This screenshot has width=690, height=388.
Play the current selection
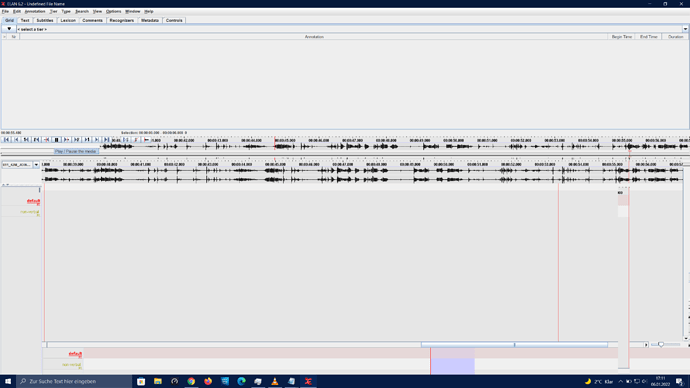pos(126,139)
